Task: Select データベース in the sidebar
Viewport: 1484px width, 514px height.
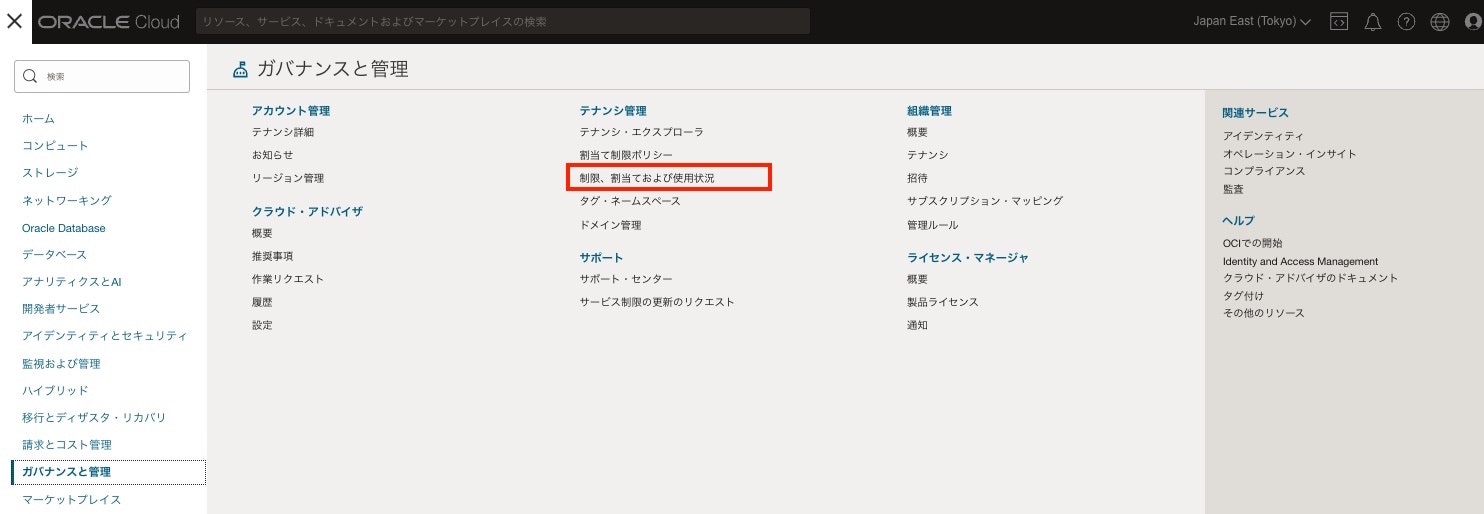Action: point(54,254)
